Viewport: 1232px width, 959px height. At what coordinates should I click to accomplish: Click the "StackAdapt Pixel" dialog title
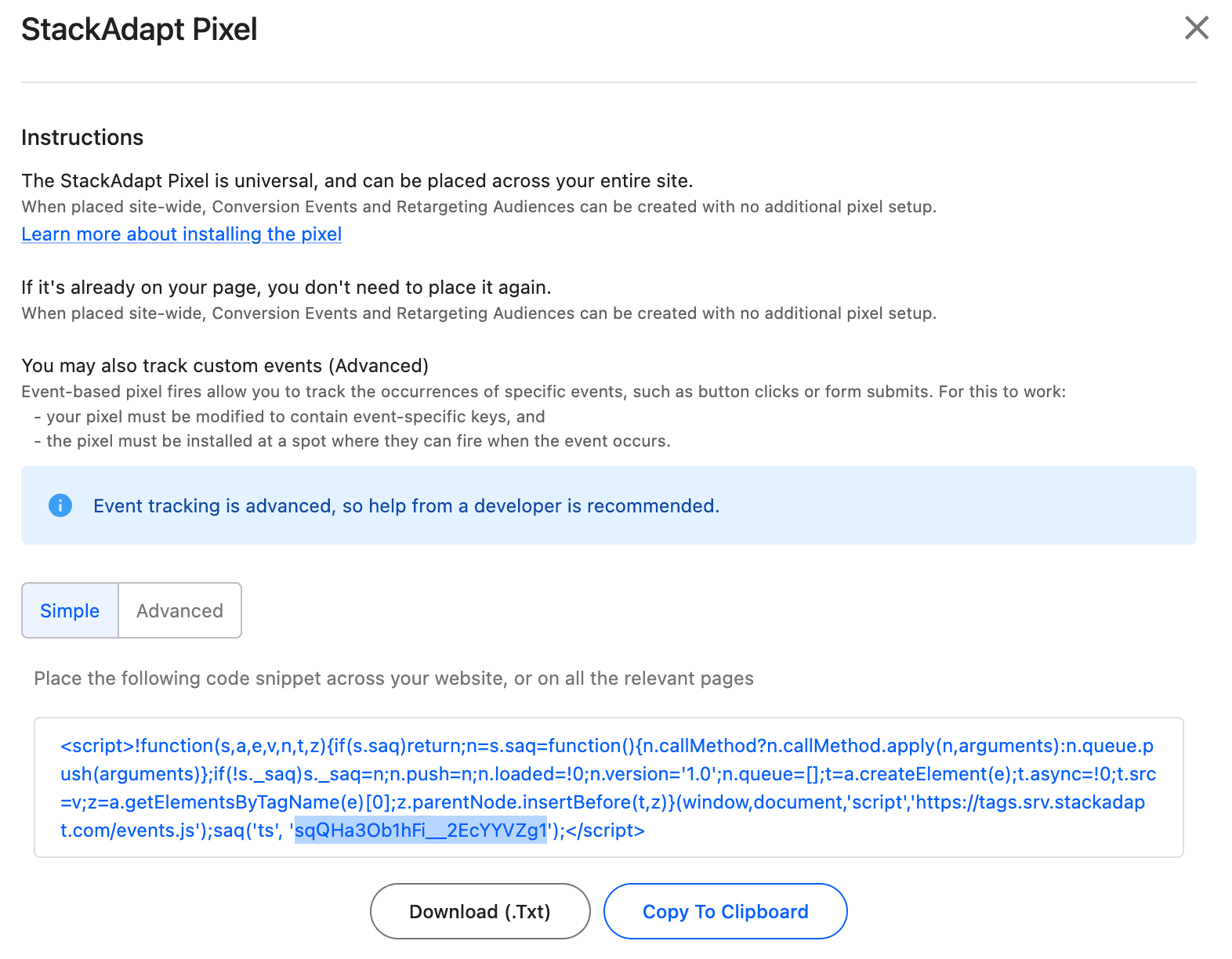pos(140,30)
